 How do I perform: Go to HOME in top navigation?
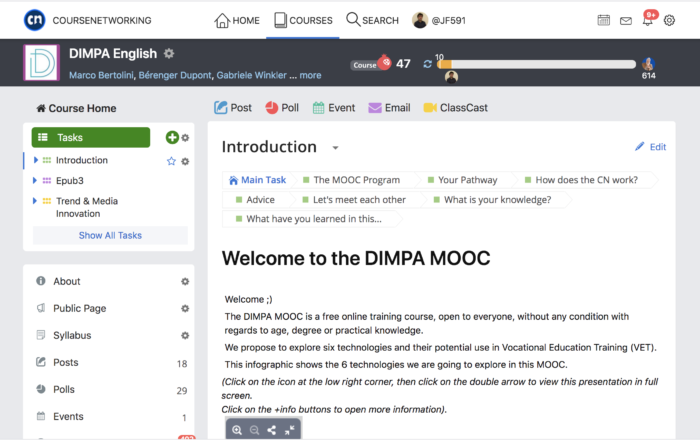[237, 21]
